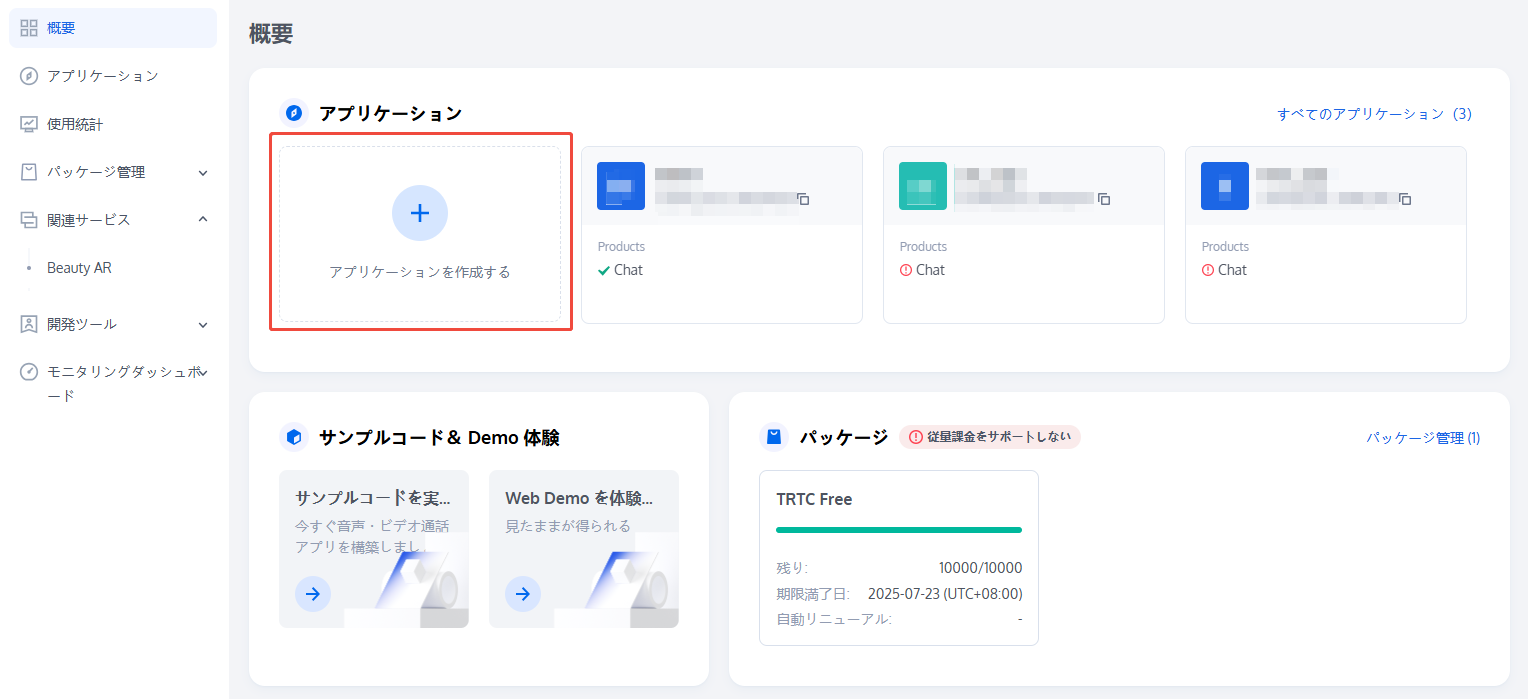The width and height of the screenshot is (1528, 699).
Task: Click the teal application avatar icon
Action: click(x=922, y=186)
